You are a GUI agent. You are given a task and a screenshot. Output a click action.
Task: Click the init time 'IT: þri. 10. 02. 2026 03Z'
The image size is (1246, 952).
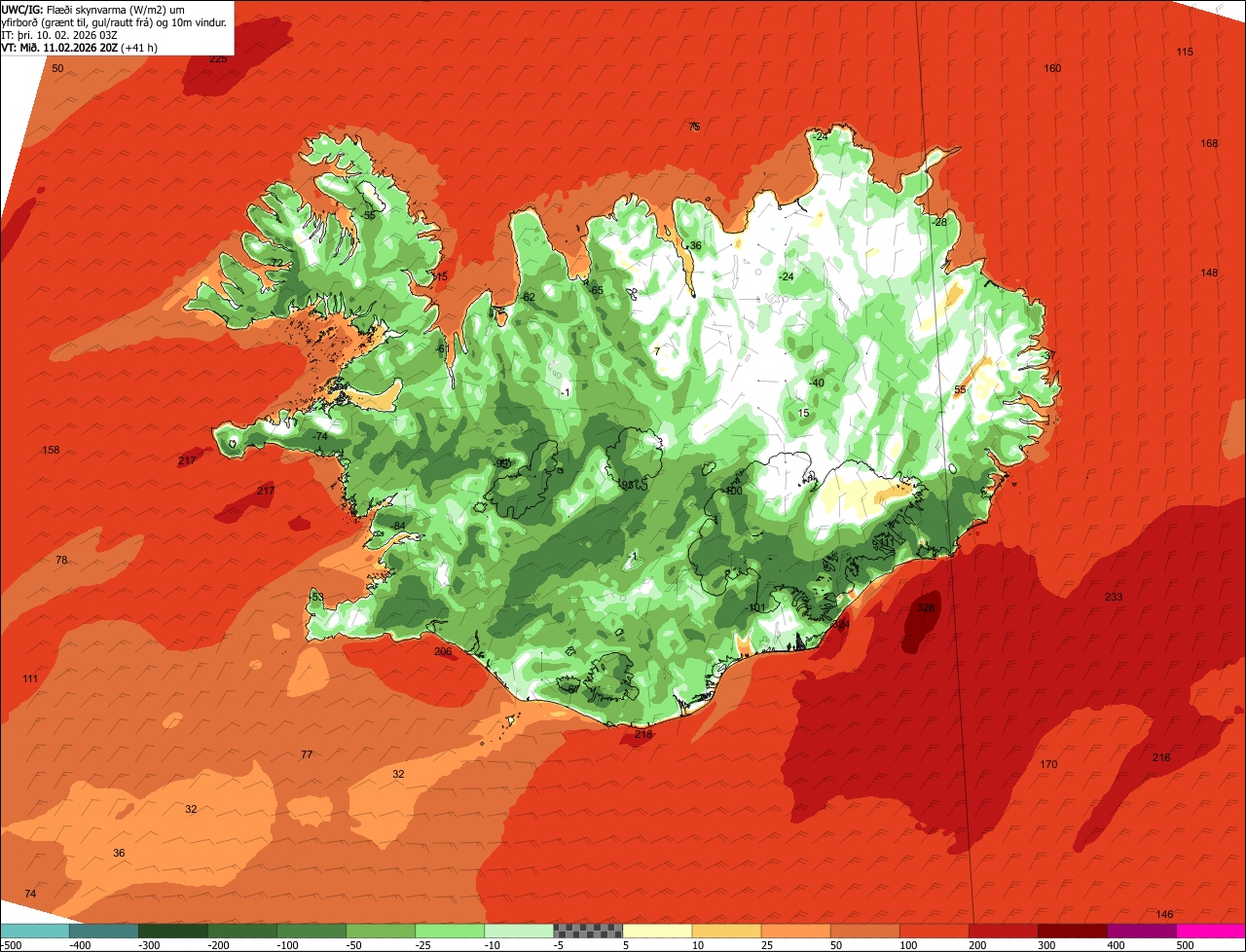pos(60,35)
